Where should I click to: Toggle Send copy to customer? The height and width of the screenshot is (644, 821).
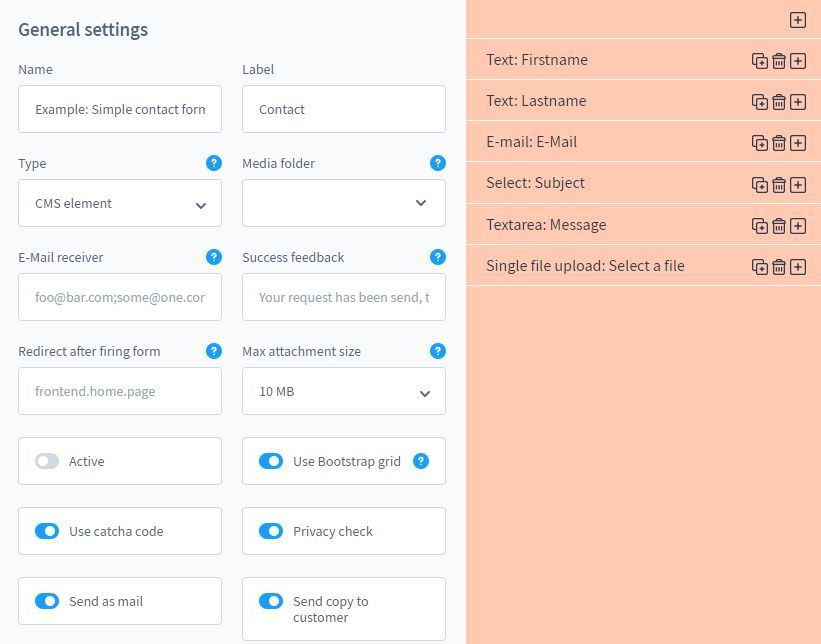click(x=271, y=601)
